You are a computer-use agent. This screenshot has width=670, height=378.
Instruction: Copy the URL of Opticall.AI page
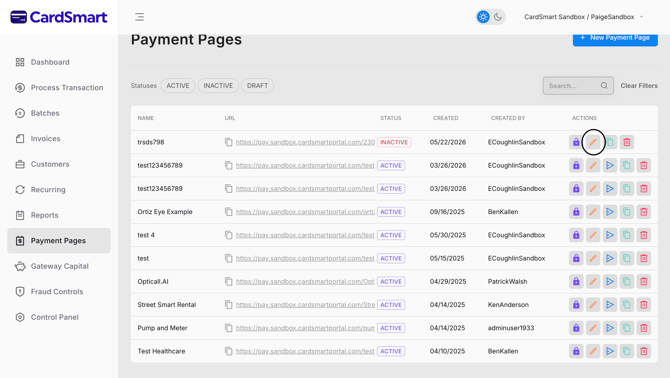(229, 281)
